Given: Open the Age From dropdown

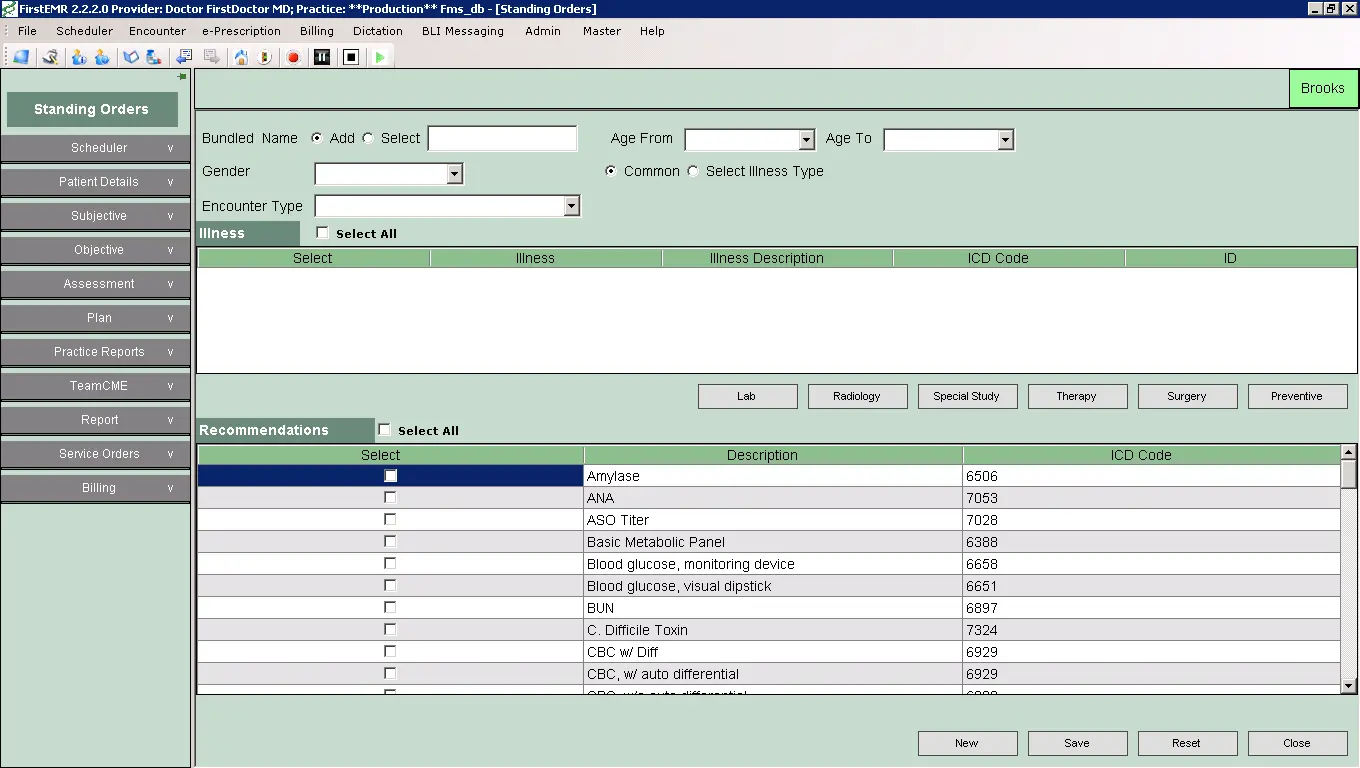Looking at the screenshot, I should point(806,139).
